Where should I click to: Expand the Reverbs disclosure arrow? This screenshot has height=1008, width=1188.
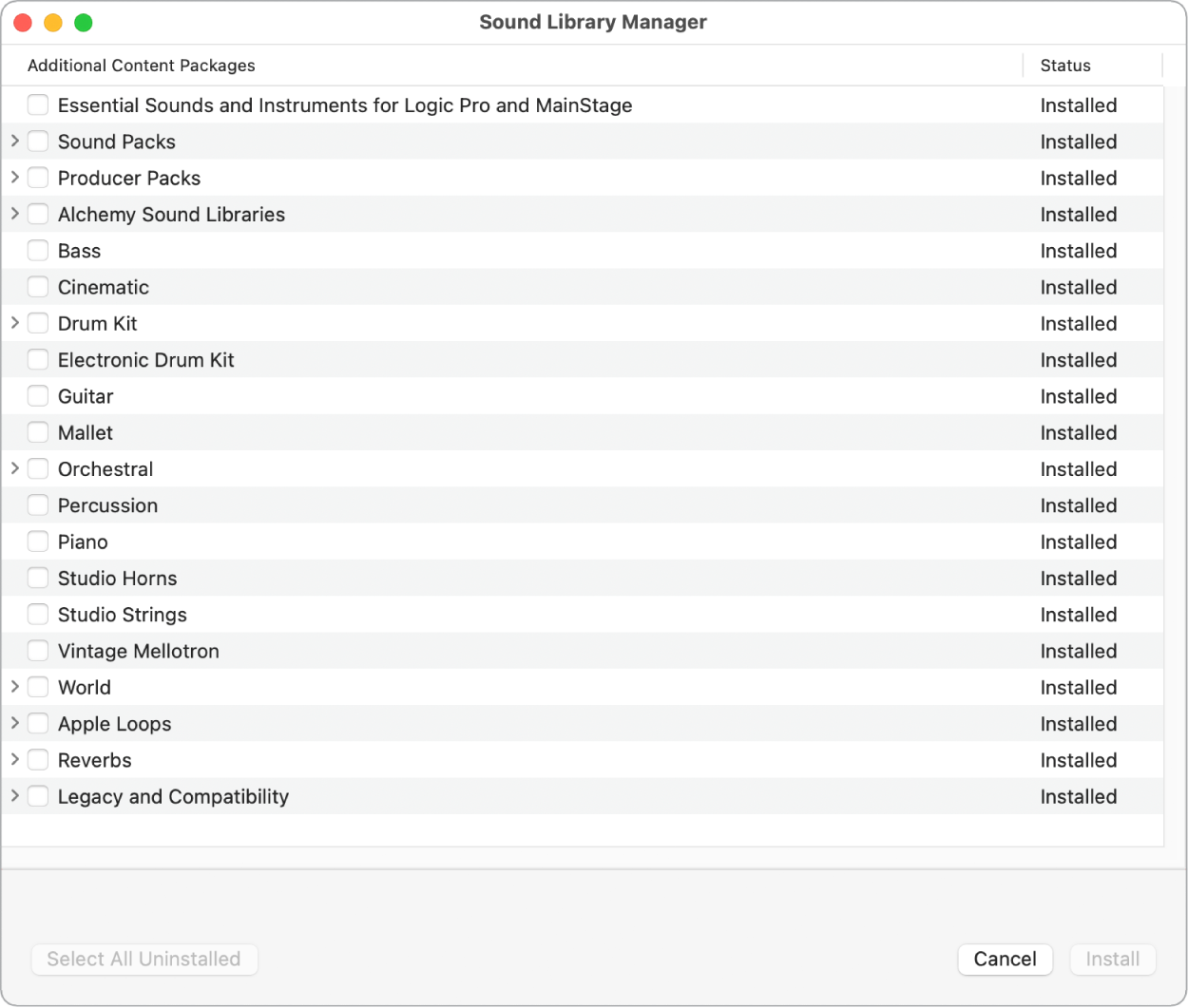coord(15,760)
